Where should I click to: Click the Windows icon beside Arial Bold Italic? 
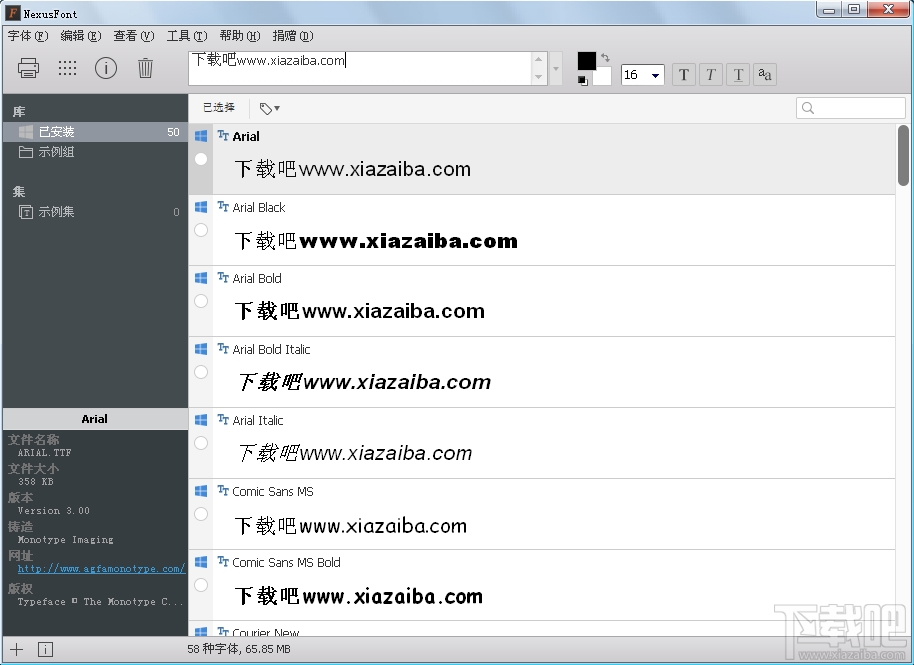(201, 349)
